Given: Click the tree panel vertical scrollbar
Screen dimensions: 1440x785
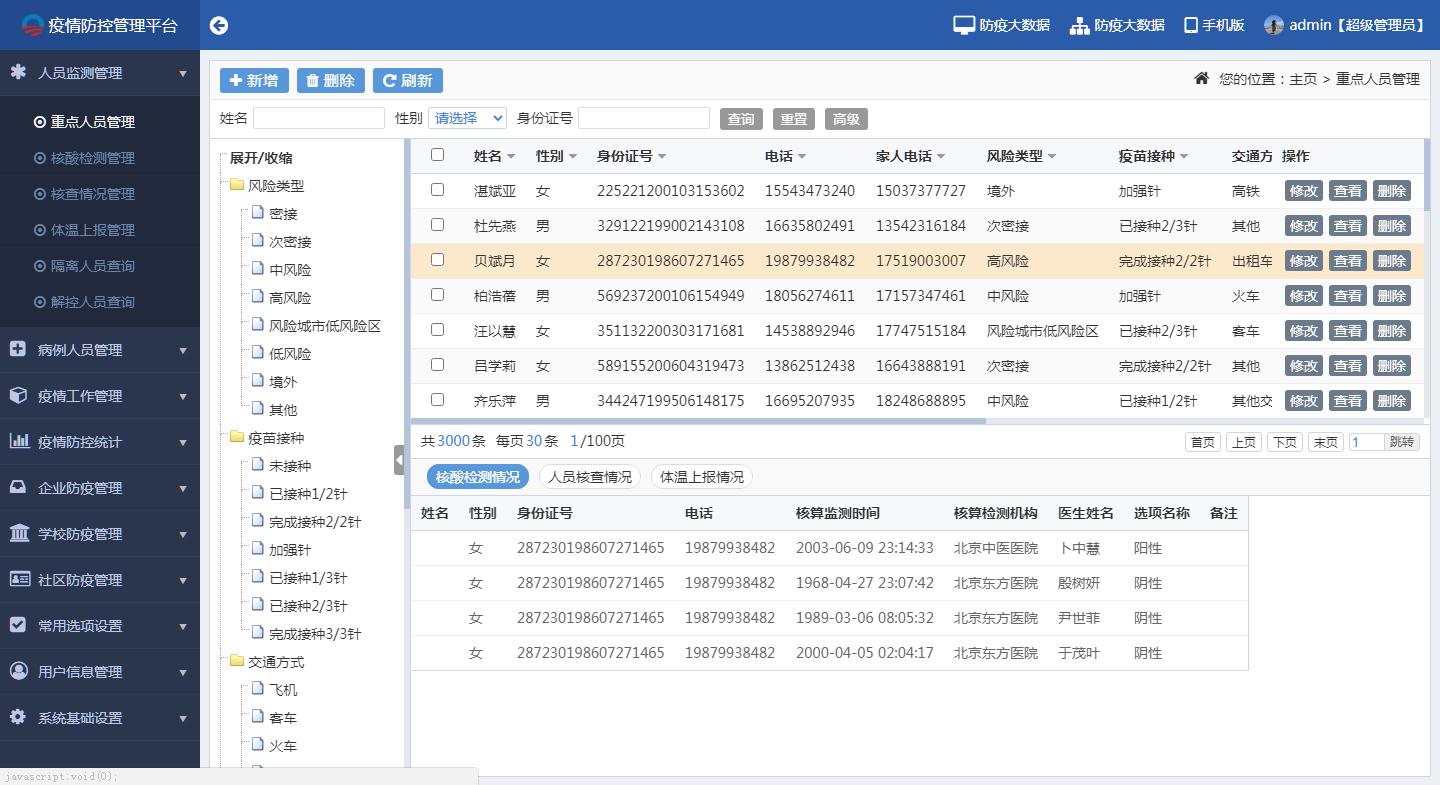Looking at the screenshot, I should pos(406,325).
